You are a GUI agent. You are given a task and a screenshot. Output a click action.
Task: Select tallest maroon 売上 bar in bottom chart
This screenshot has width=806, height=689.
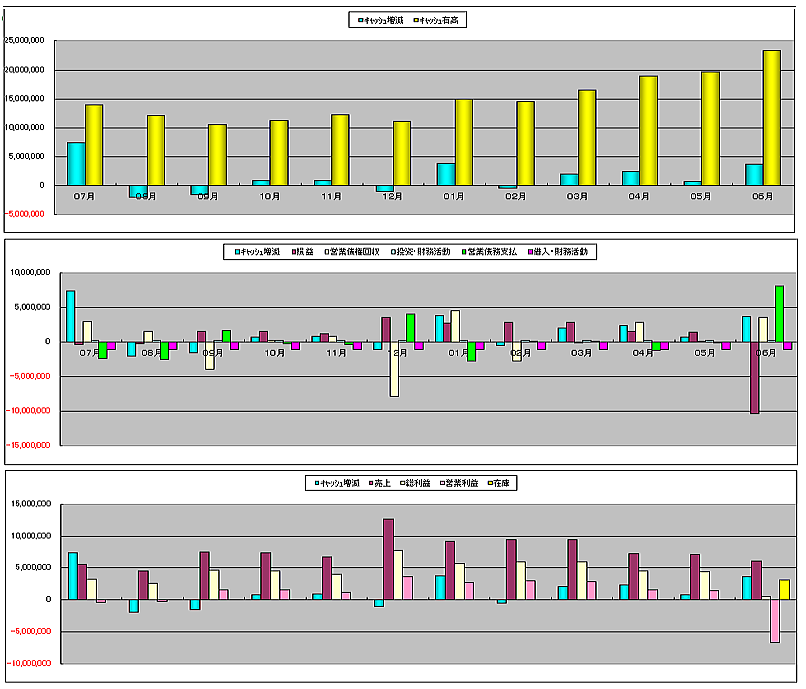coord(388,559)
